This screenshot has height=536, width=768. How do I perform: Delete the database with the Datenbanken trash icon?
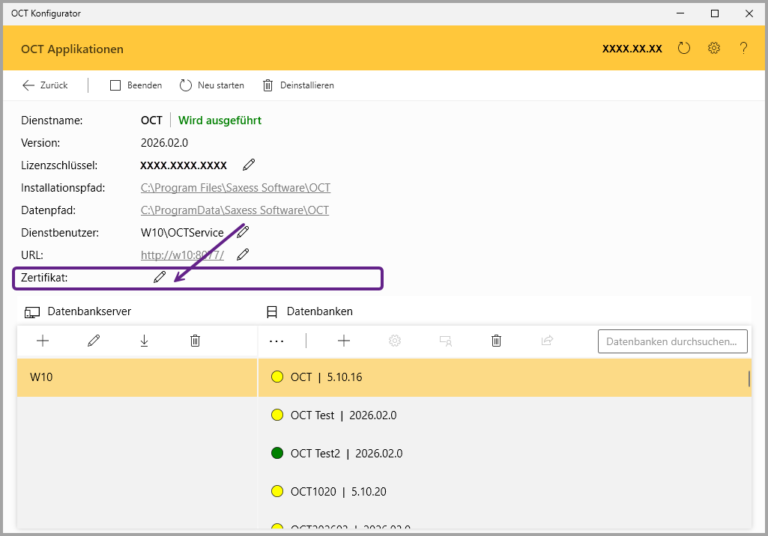click(x=496, y=341)
